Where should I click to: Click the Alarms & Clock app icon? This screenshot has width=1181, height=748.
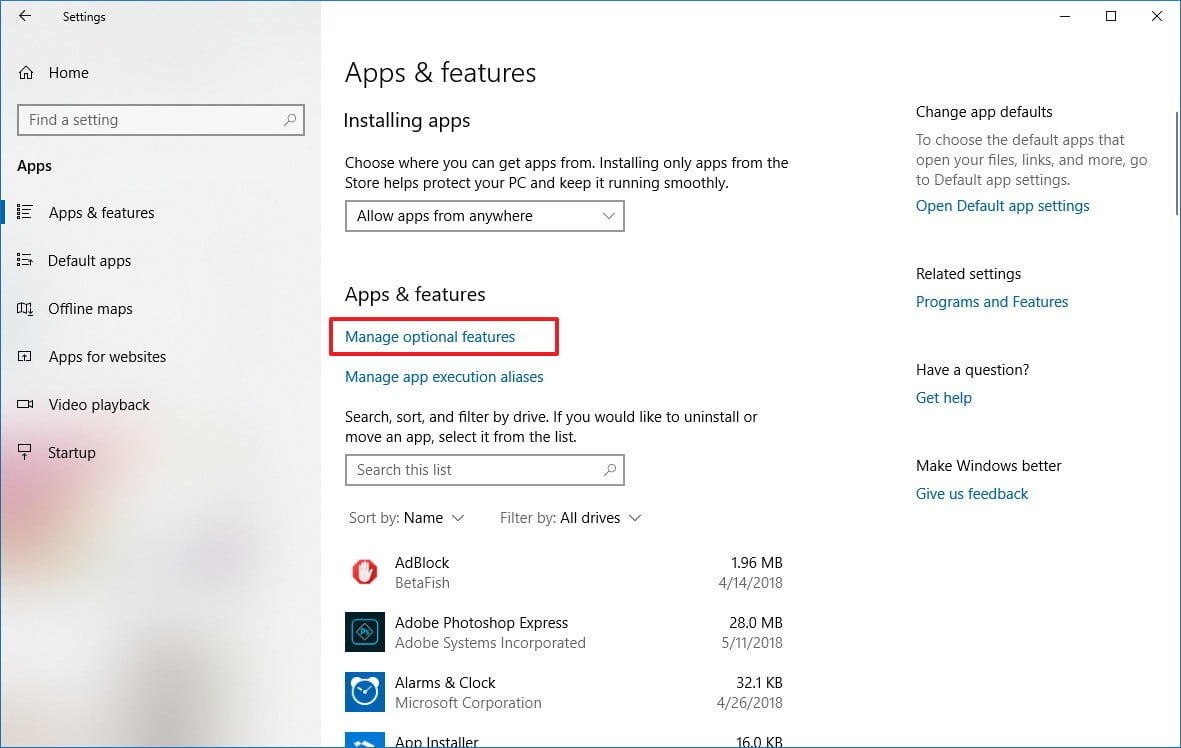coord(365,692)
